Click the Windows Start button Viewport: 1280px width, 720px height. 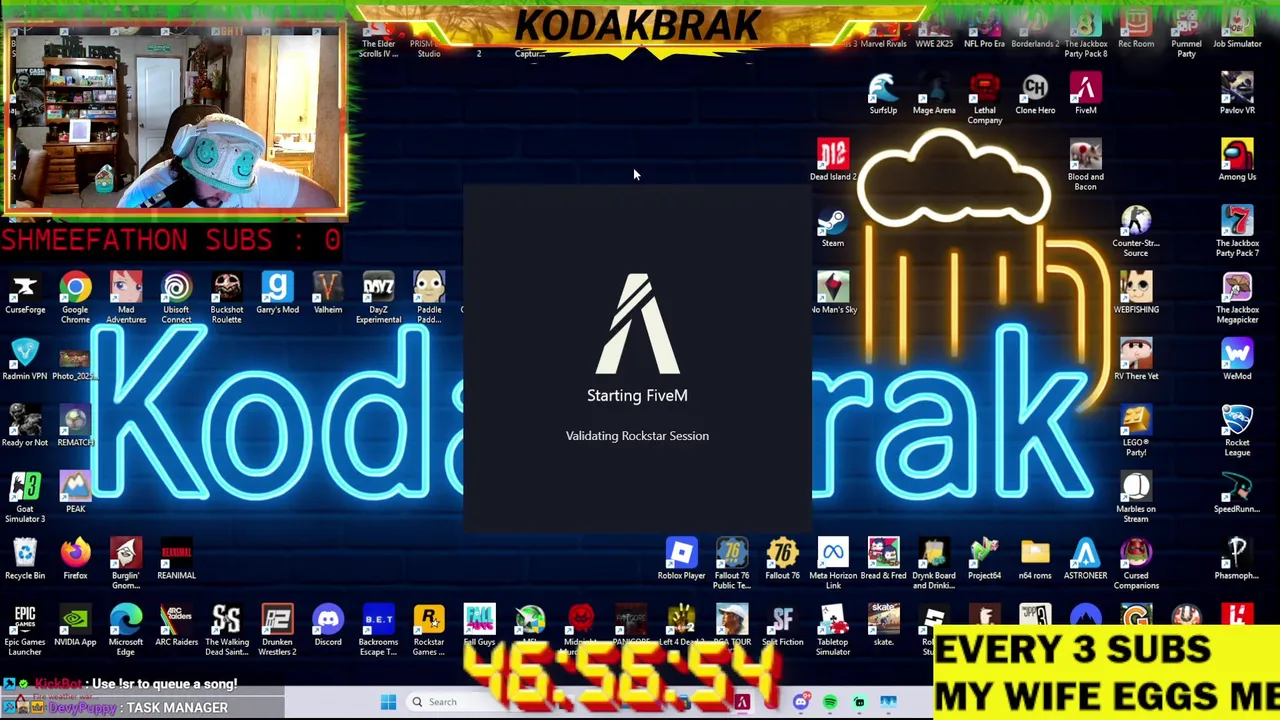coord(388,702)
